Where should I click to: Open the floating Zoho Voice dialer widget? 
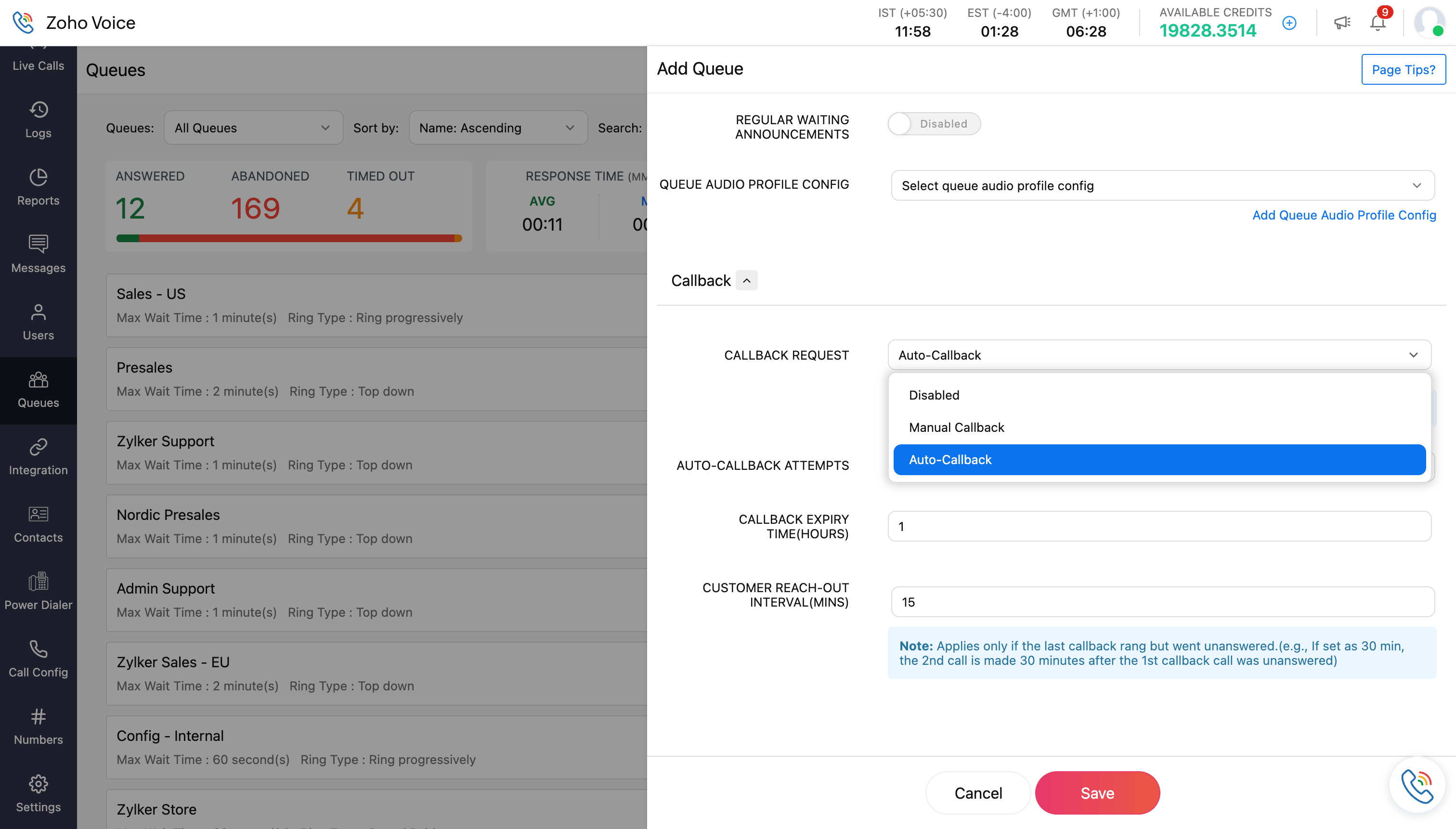tap(1417, 785)
